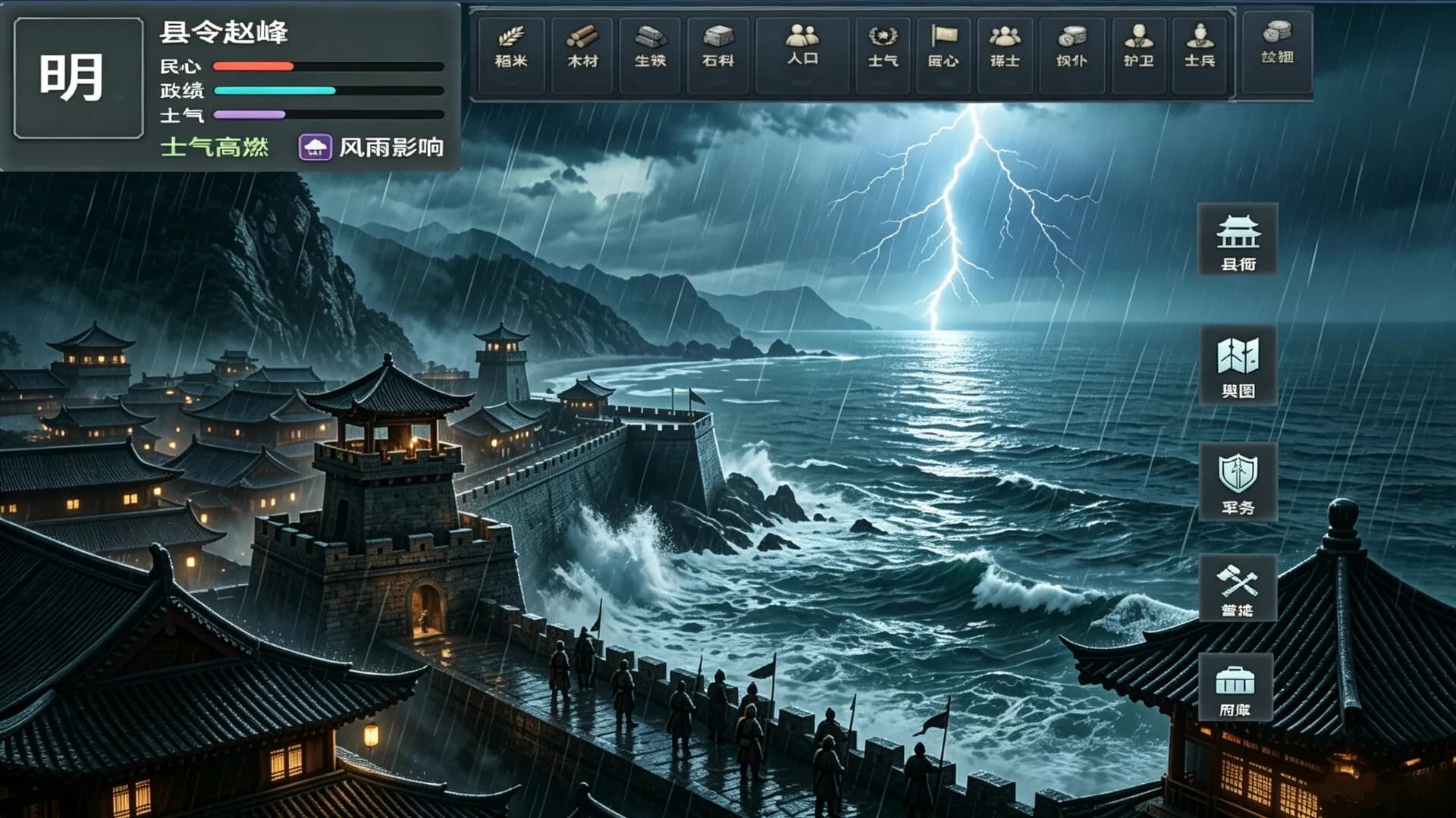The height and width of the screenshot is (818, 1456).
Task: Open the crossed hammers construction menu
Action: point(1238,588)
